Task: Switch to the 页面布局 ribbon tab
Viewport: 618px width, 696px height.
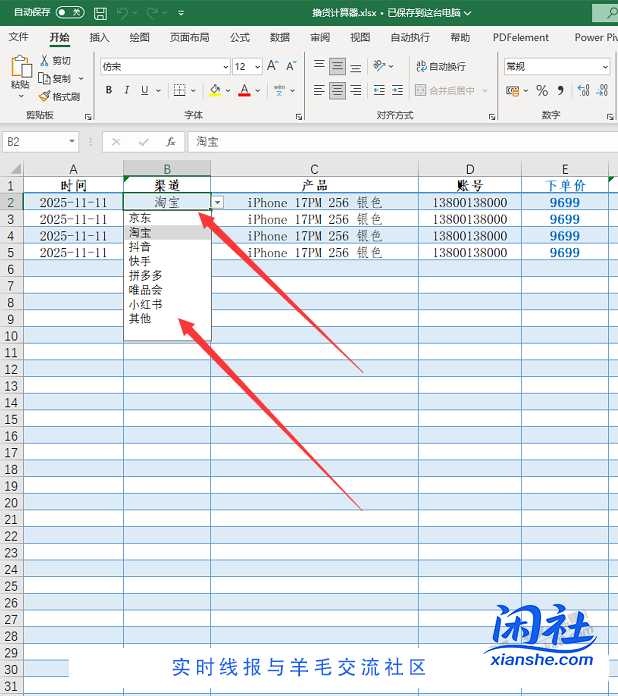Action: (x=190, y=37)
